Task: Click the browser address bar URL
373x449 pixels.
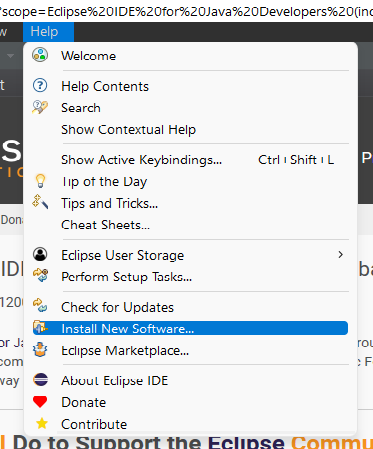Action: pyautogui.click(x=186, y=11)
